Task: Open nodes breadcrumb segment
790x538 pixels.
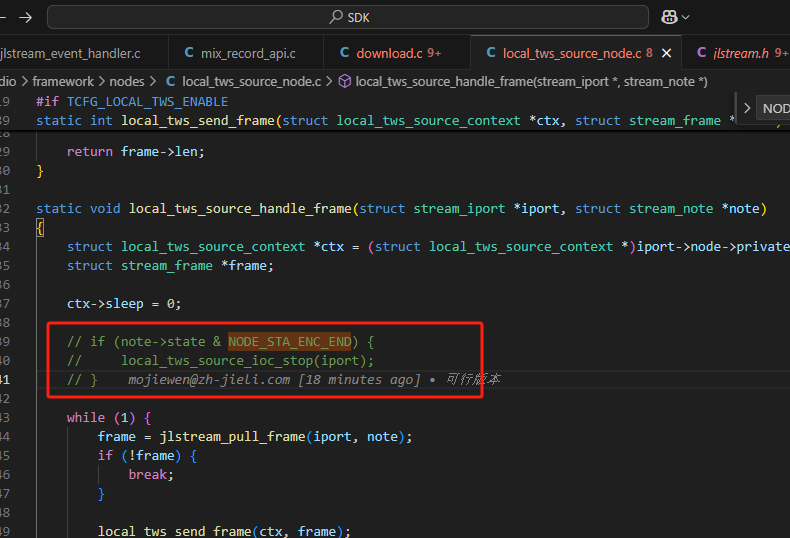Action: 126,82
